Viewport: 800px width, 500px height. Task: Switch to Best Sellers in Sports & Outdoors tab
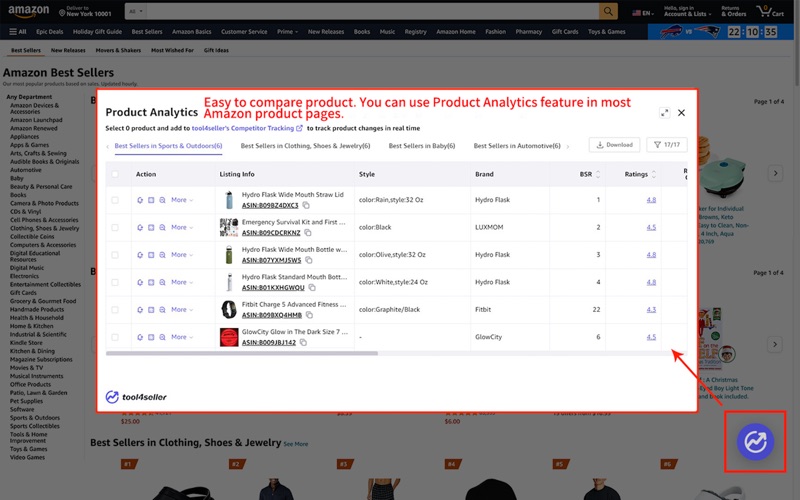coord(168,146)
